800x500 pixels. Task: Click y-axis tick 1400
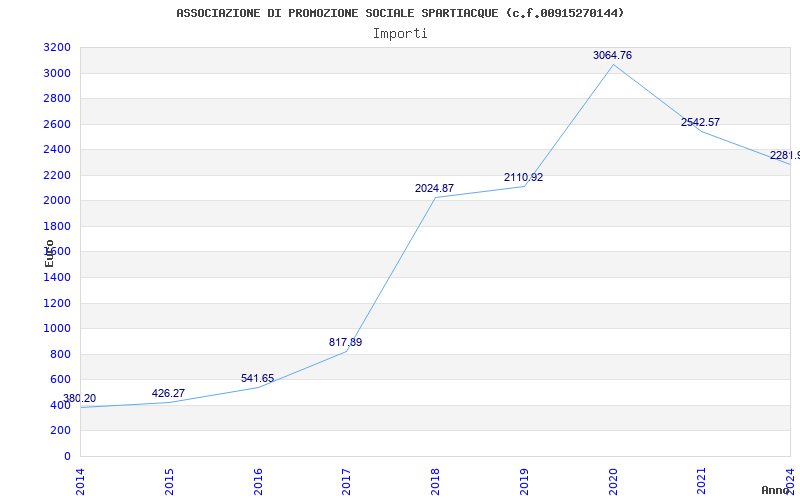pyautogui.click(x=57, y=278)
